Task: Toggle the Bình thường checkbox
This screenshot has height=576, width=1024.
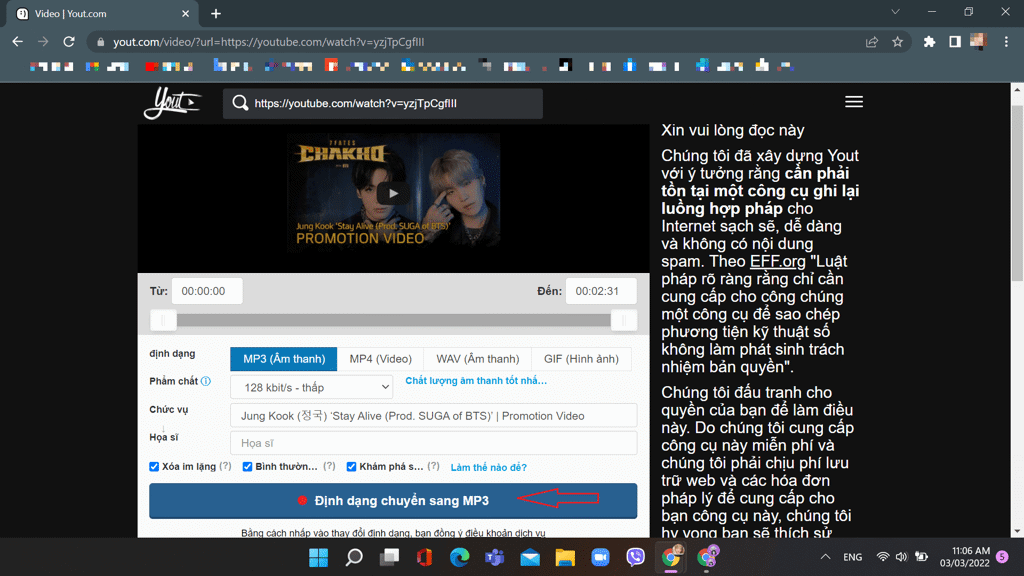Action: click(248, 466)
